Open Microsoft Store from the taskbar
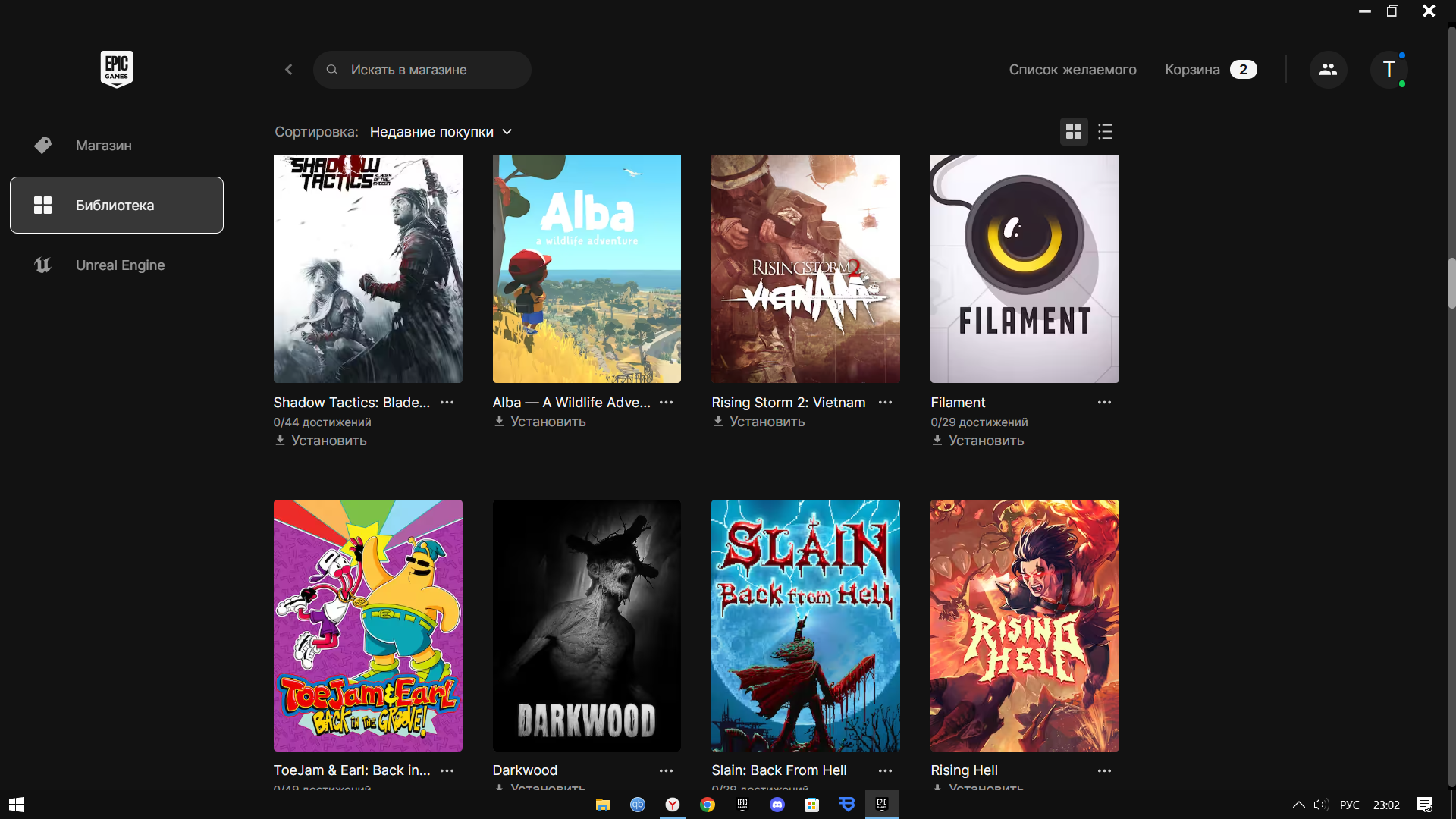1456x819 pixels. (812, 805)
